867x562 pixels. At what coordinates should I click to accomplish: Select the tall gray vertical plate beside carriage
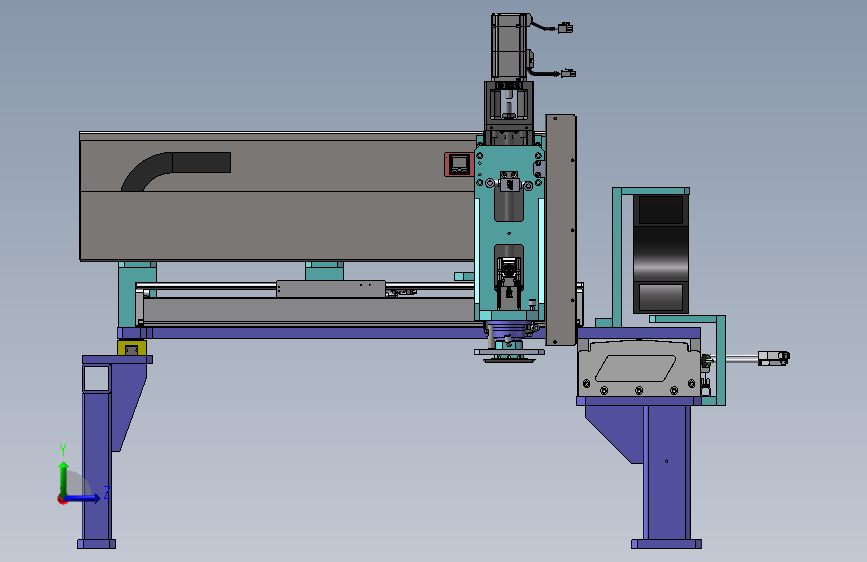[x=561, y=230]
